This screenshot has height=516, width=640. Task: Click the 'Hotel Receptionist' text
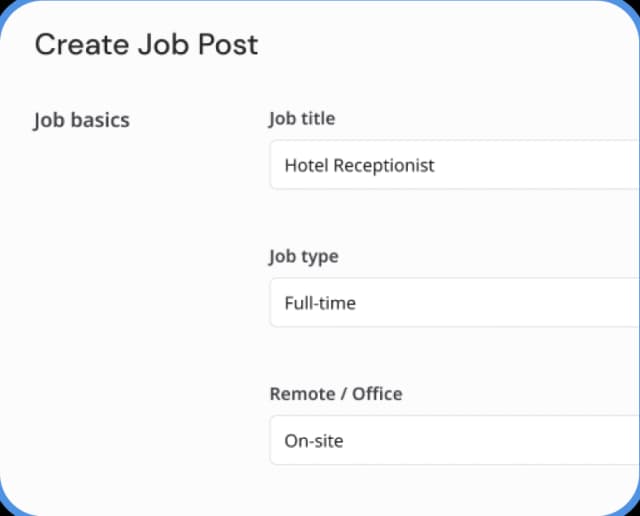pyautogui.click(x=359, y=165)
